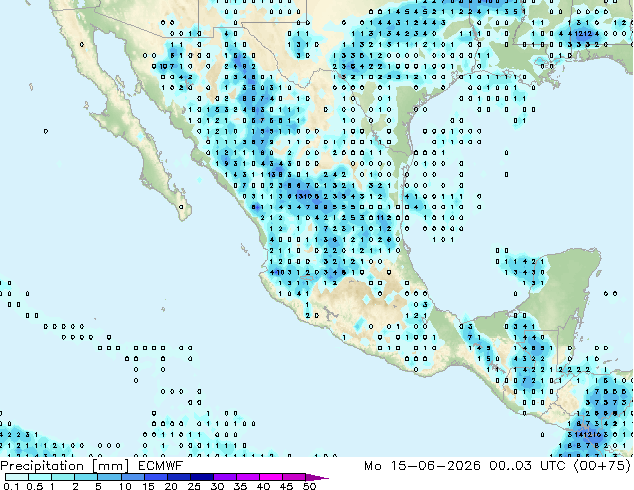
Task: Click the legend label '35'
Action: [240, 486]
